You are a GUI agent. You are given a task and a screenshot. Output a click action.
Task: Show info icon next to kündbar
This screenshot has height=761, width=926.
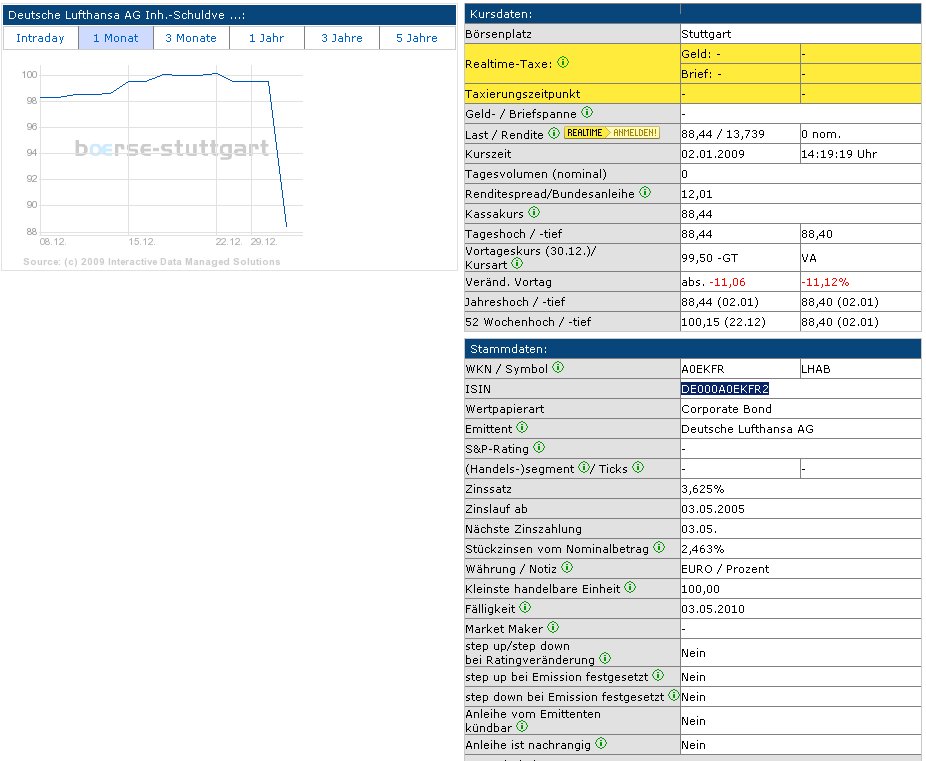click(x=522, y=726)
